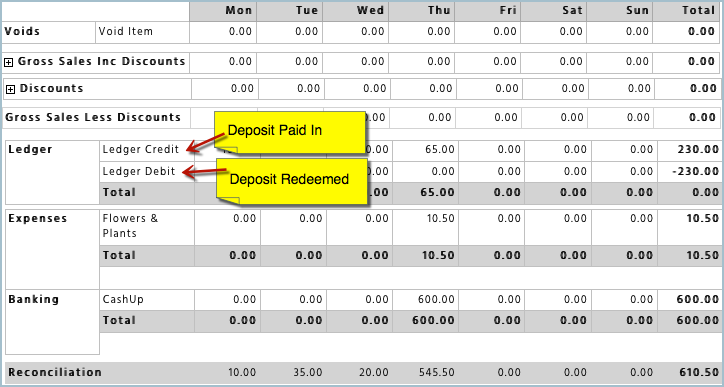Click the Flowers & Plants row label
This screenshot has width=724, height=387.
click(x=130, y=226)
